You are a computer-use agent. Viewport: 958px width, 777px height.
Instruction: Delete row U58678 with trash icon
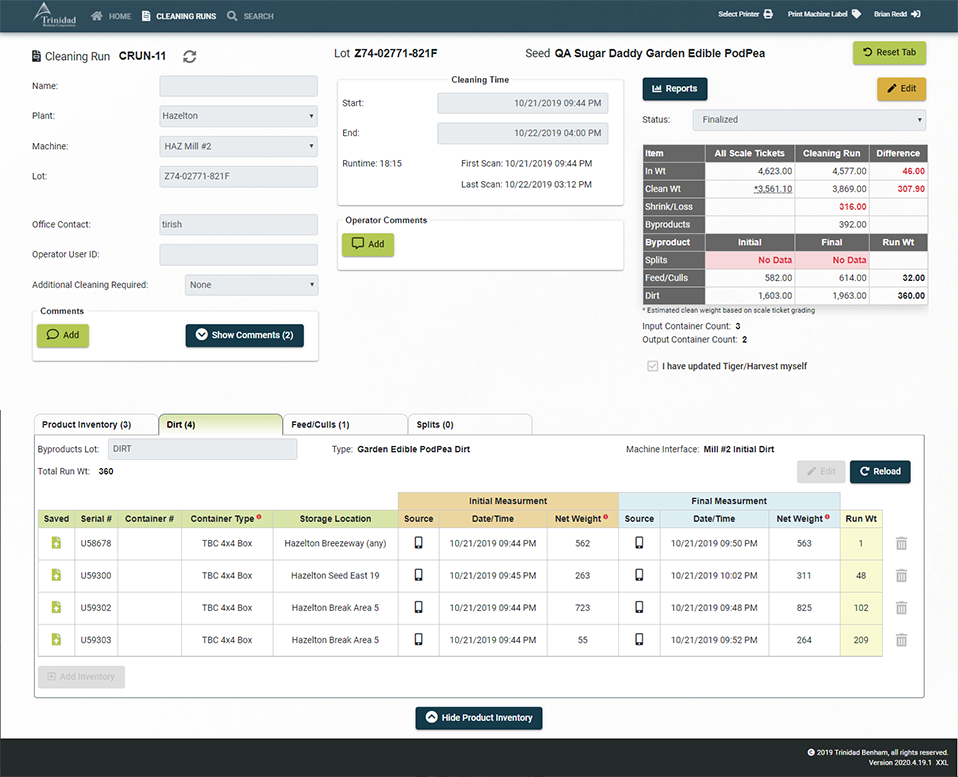(x=901, y=544)
